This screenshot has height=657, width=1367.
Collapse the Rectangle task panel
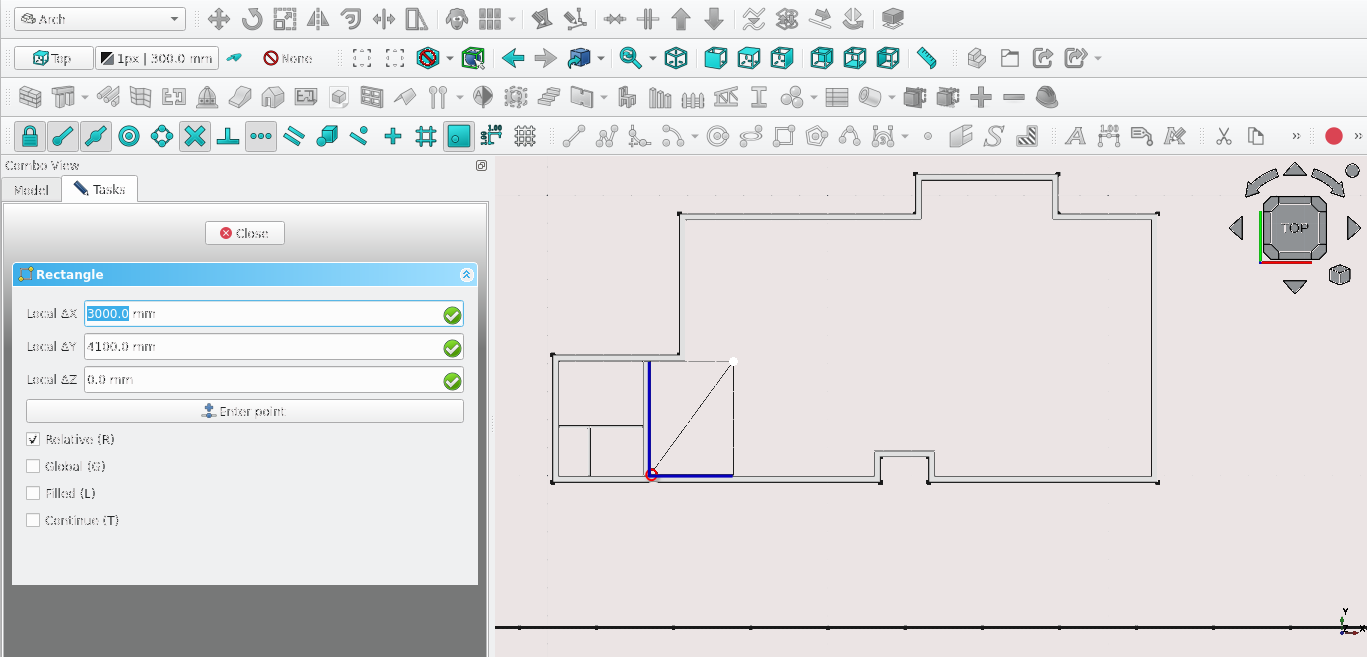(465, 275)
